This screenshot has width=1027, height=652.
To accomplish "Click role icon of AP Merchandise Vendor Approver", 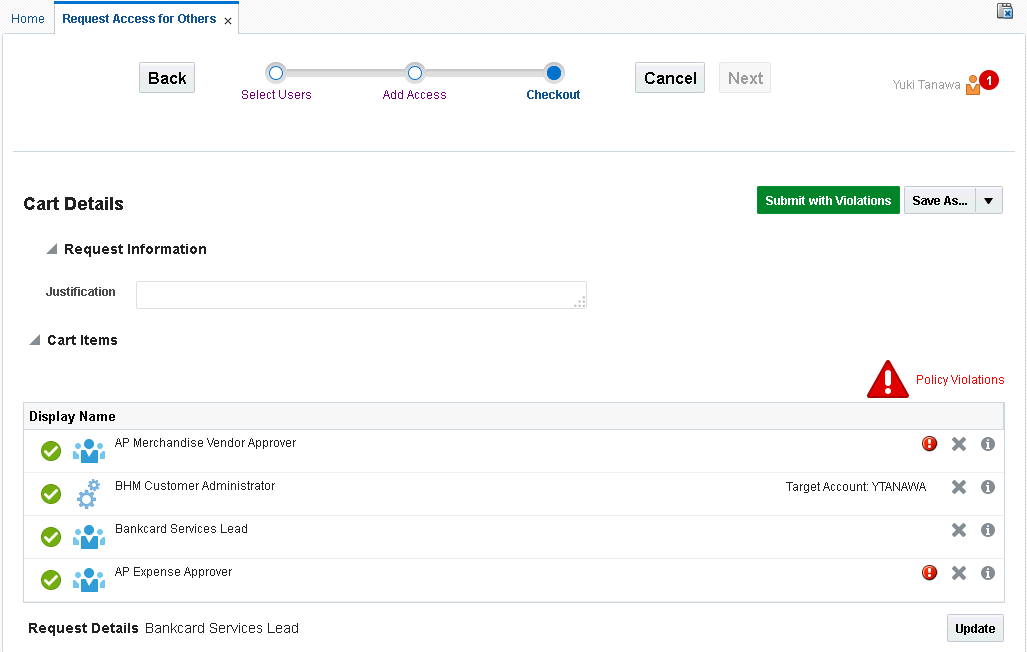I will point(89,451).
